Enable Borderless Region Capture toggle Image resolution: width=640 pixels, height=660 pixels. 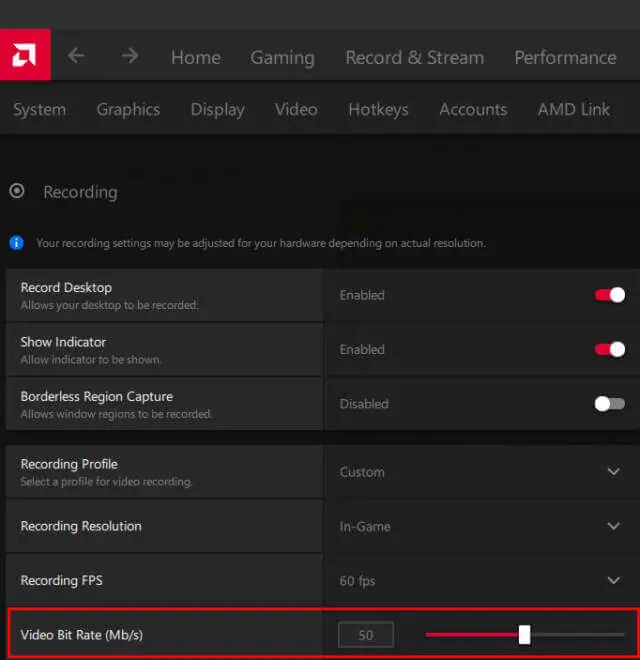[x=609, y=404]
